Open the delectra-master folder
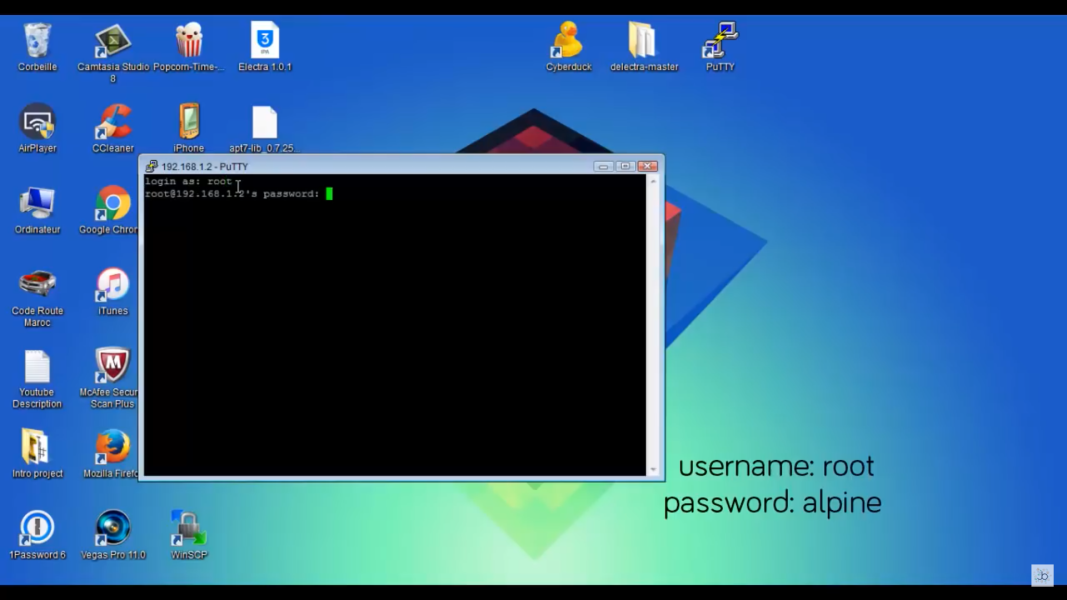The height and width of the screenshot is (600, 1067). tap(643, 42)
